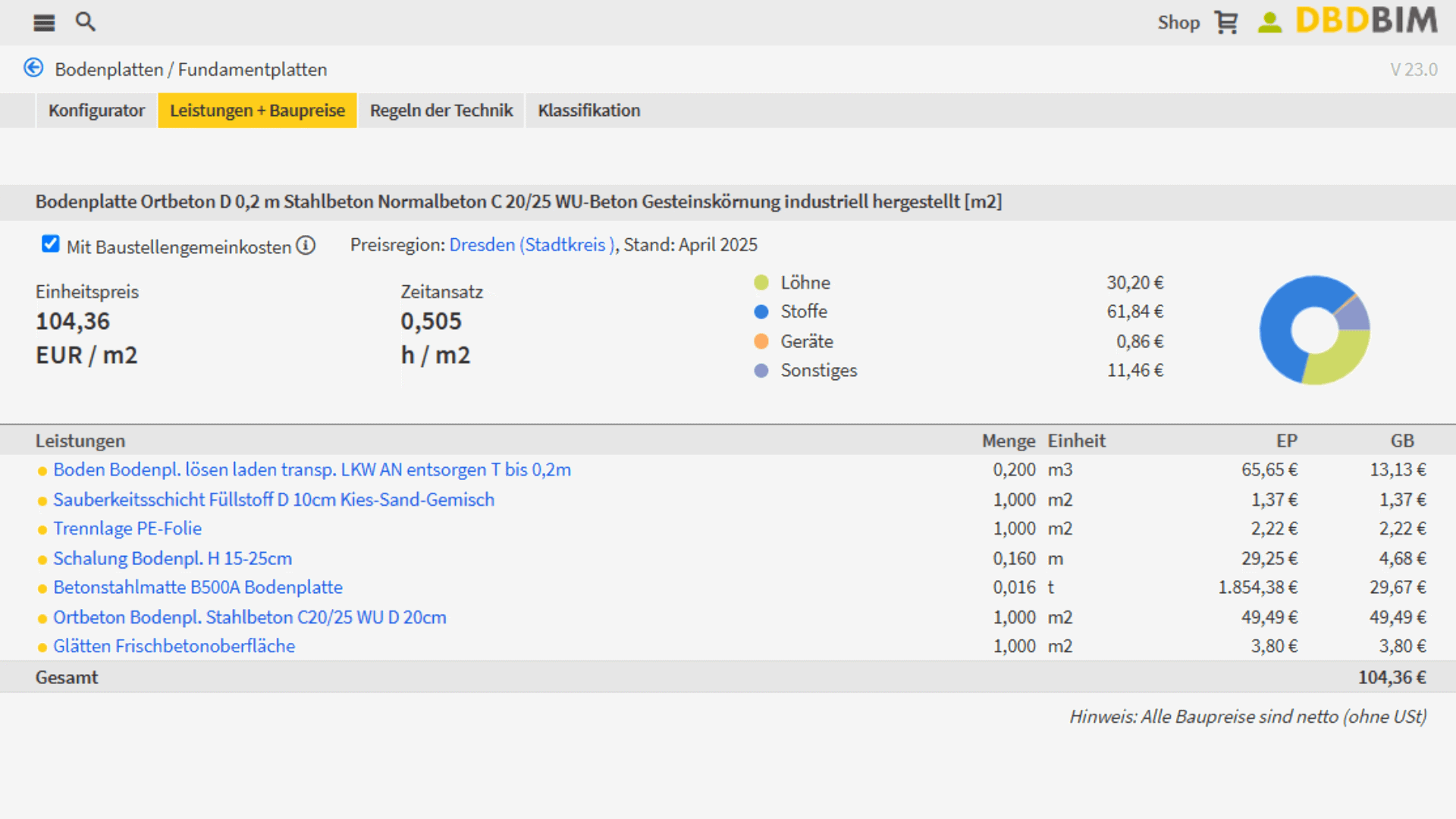Open Regeln der Technik tab

[441, 111]
